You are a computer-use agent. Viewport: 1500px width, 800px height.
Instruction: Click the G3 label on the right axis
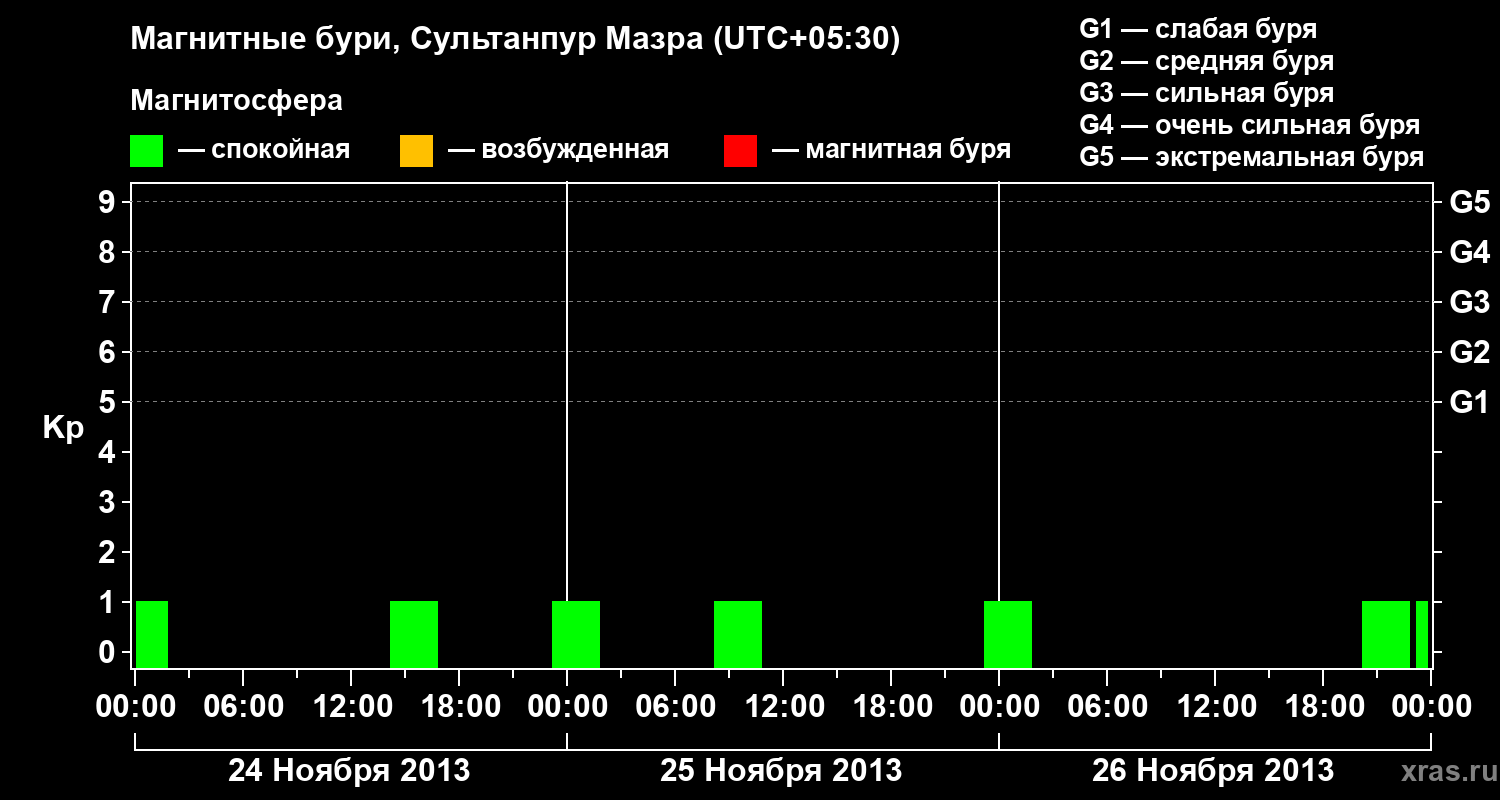point(1470,303)
